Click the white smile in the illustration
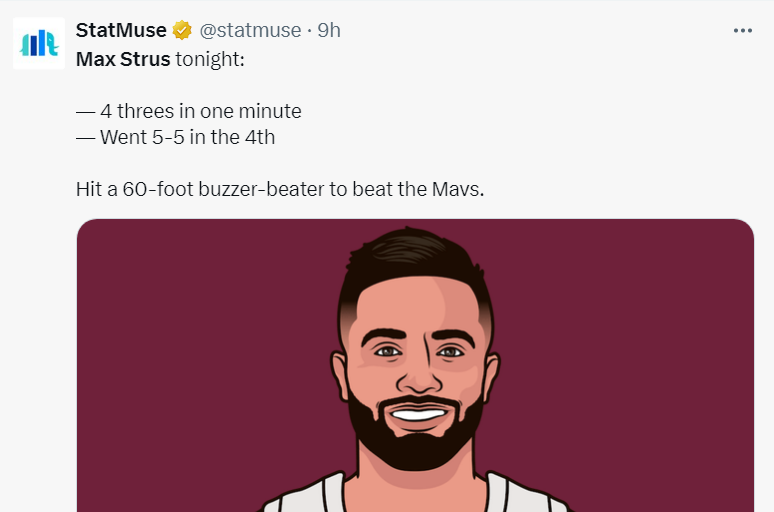 pos(419,412)
